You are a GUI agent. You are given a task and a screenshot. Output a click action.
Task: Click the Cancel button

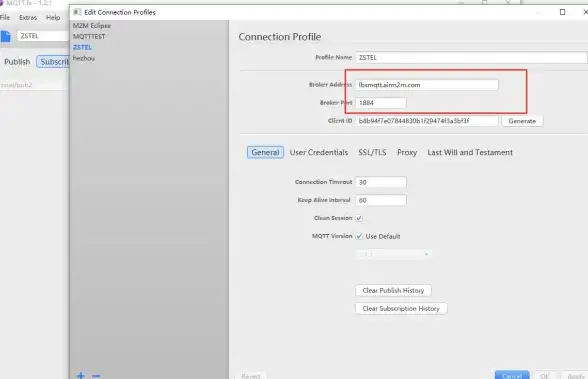[x=512, y=375]
